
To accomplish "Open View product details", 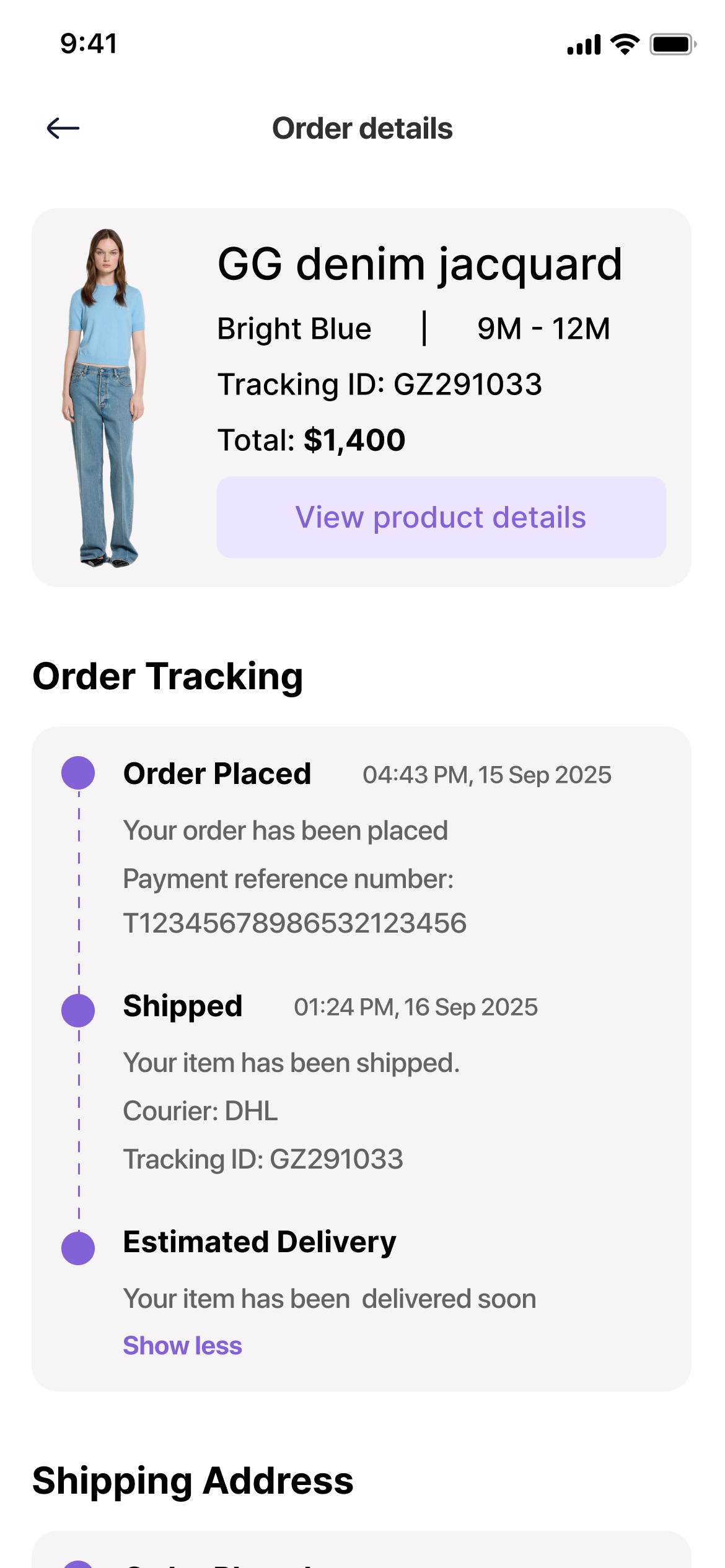I will tap(441, 517).
